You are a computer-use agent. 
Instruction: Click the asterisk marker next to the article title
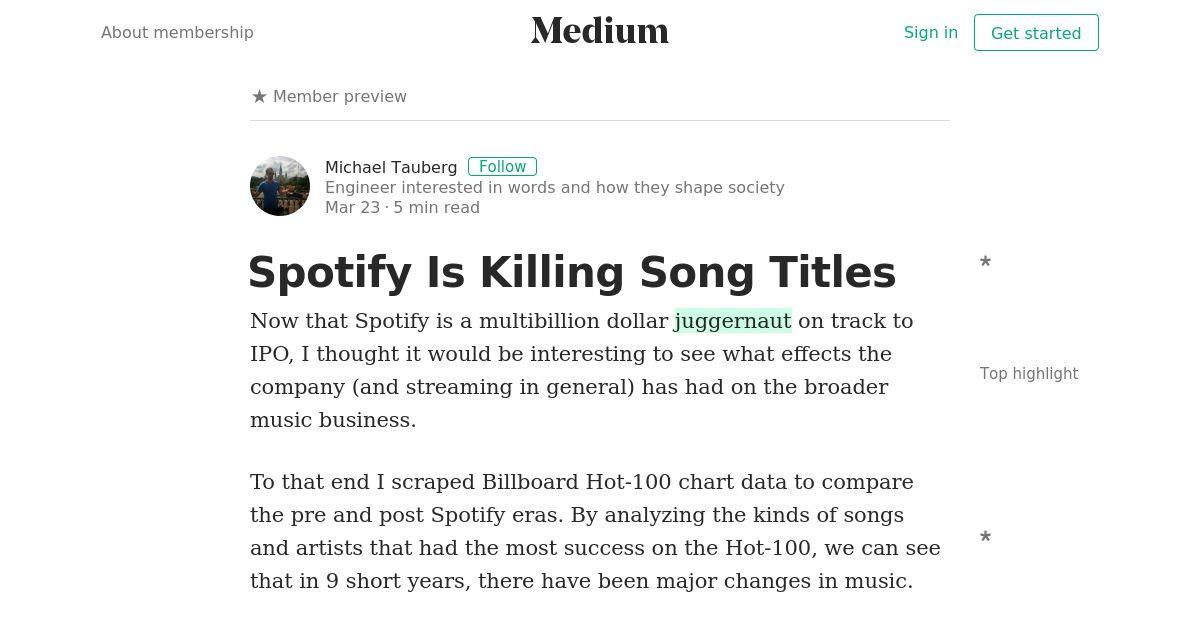point(985,263)
